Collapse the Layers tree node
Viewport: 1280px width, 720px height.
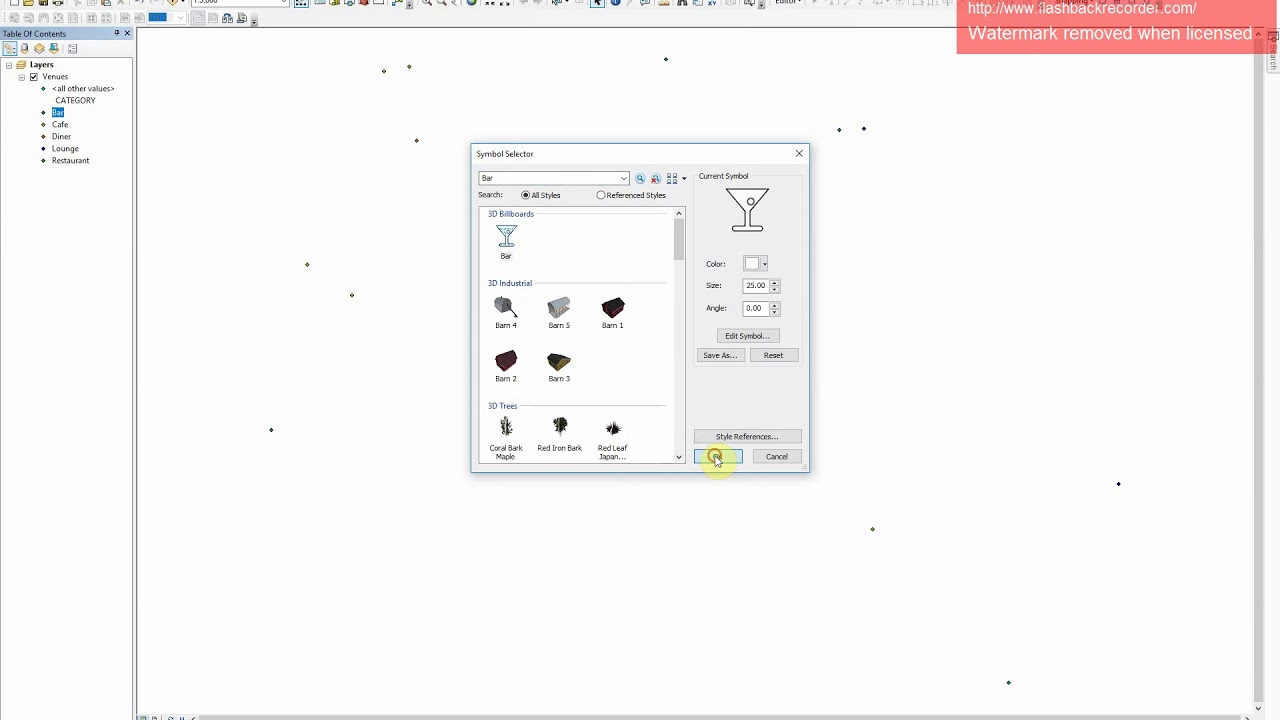click(x=9, y=65)
